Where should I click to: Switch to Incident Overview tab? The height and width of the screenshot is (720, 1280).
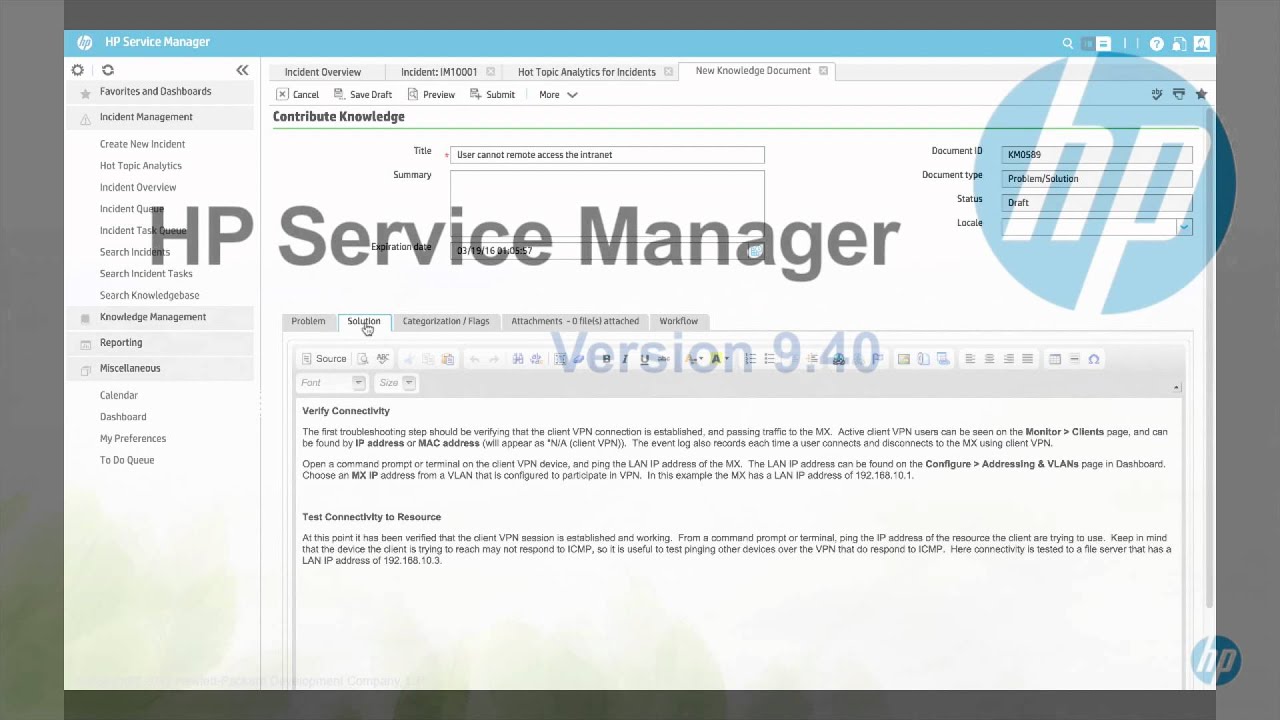pos(323,72)
